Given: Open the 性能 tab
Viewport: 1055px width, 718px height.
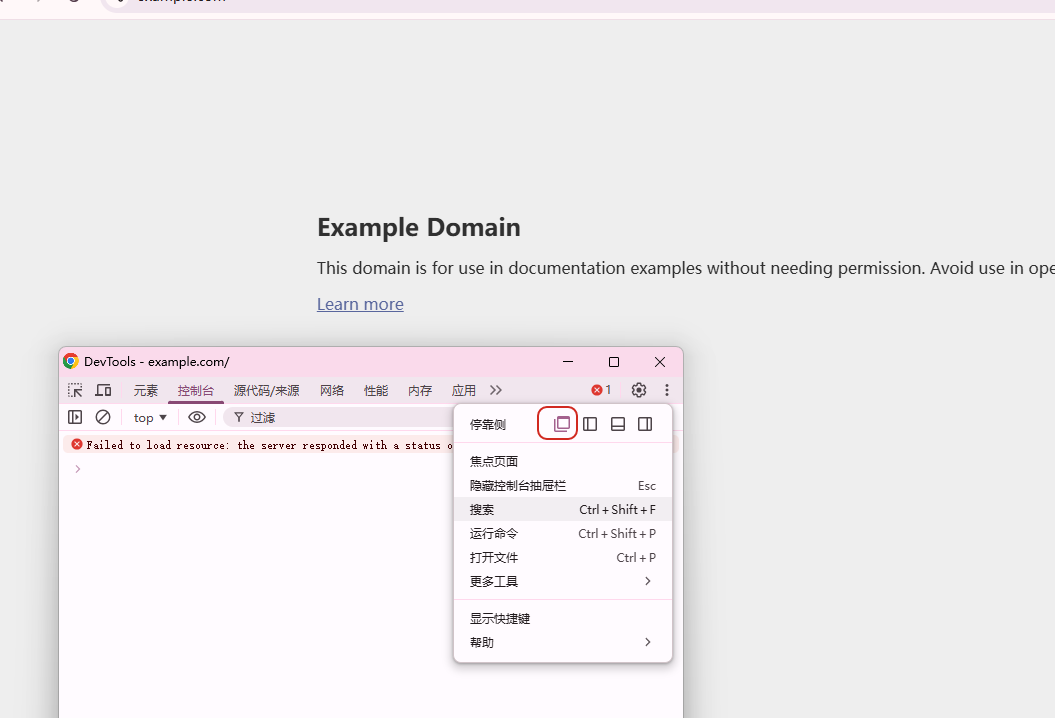Looking at the screenshot, I should point(376,390).
